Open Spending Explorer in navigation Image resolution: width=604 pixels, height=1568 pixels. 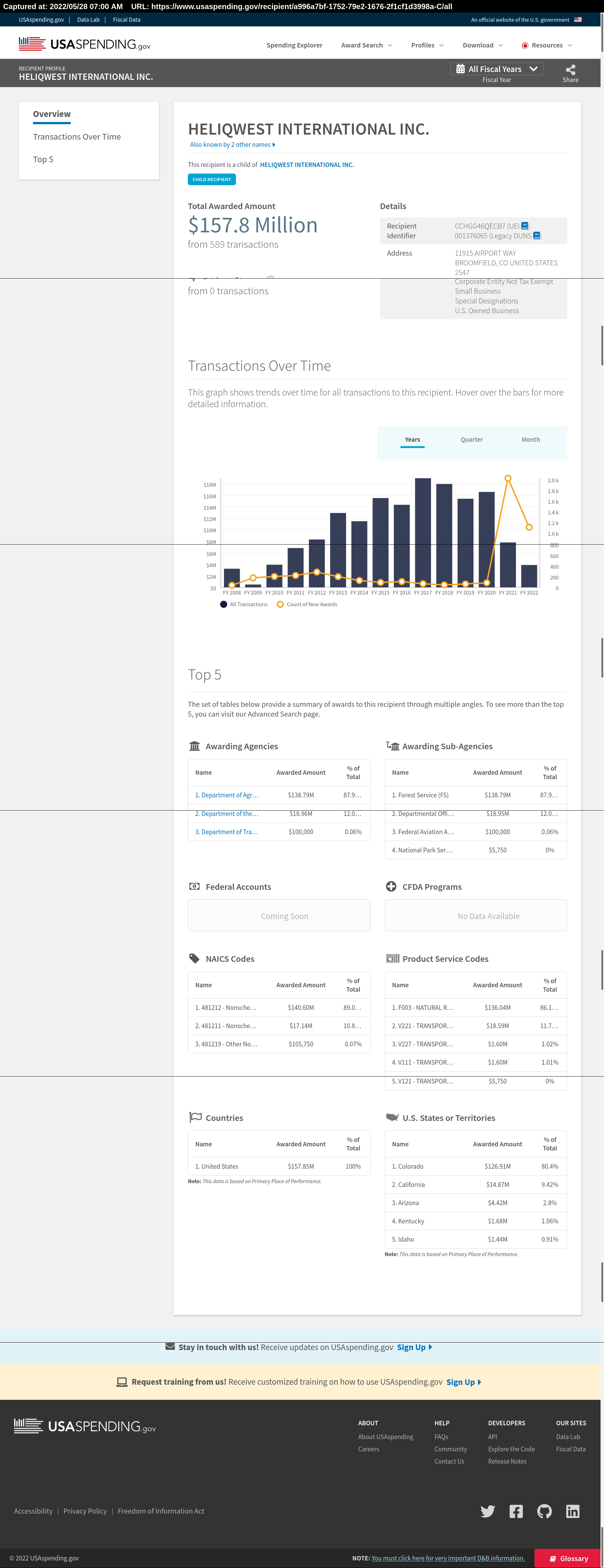(x=294, y=45)
